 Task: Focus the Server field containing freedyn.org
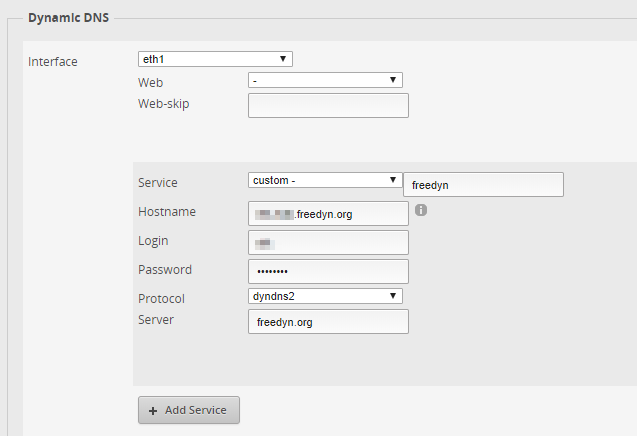coord(328,322)
